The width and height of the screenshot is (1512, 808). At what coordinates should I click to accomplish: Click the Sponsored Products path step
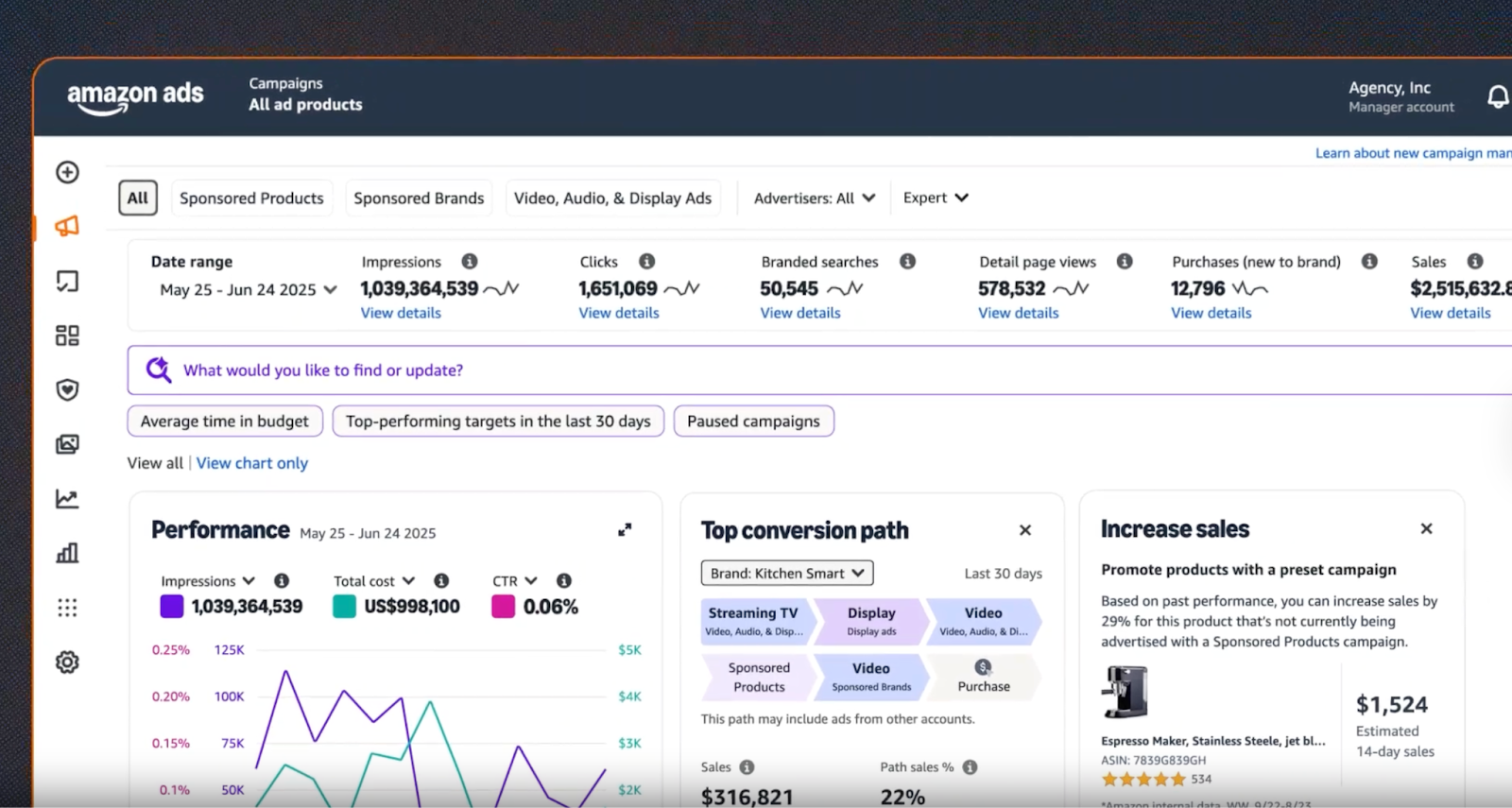(759, 677)
